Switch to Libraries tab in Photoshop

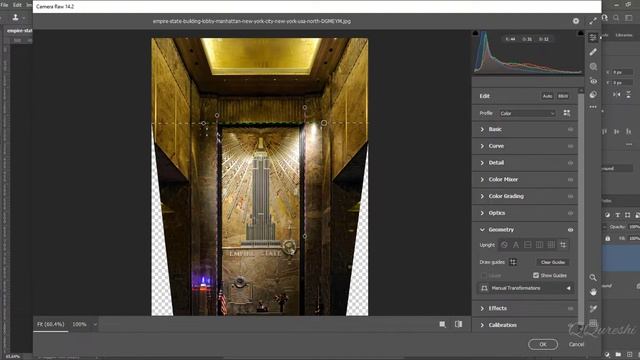pos(624,36)
